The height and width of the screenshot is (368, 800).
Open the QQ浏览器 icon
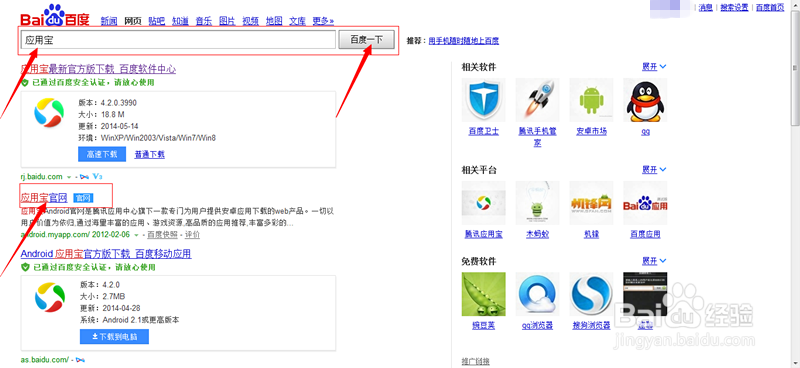[537, 295]
